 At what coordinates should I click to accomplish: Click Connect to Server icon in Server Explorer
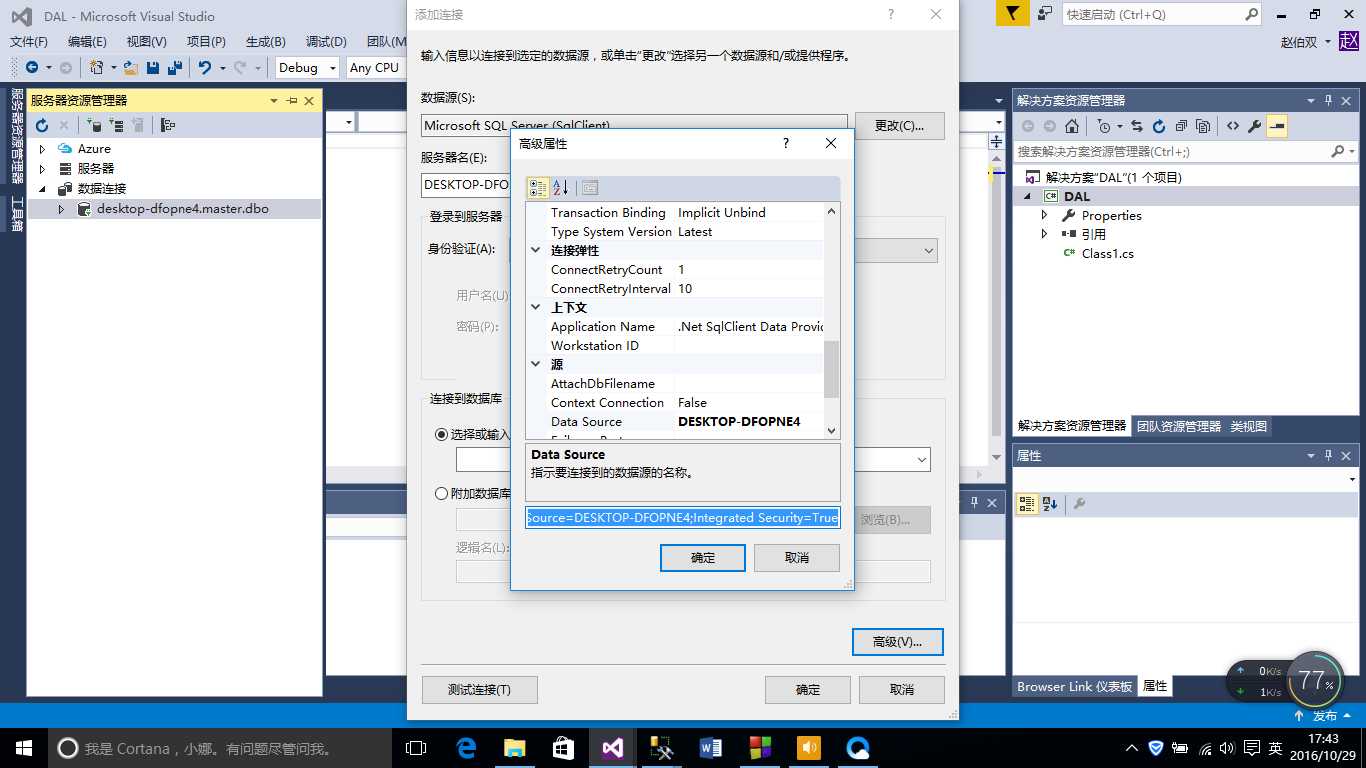[x=116, y=125]
